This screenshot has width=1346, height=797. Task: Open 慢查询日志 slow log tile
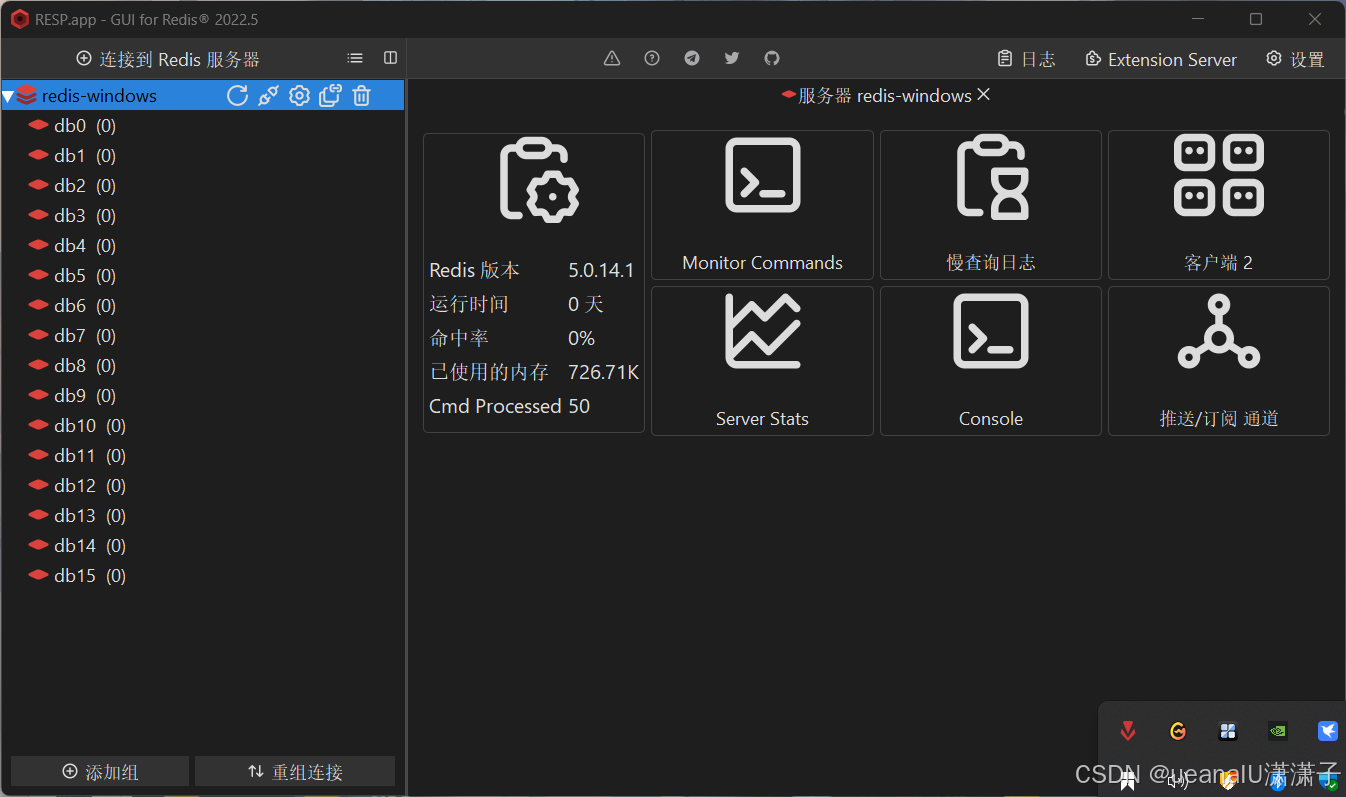point(991,205)
